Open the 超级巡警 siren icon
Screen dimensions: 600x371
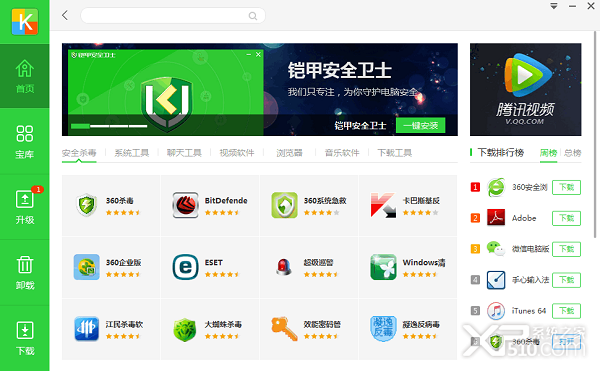click(284, 267)
